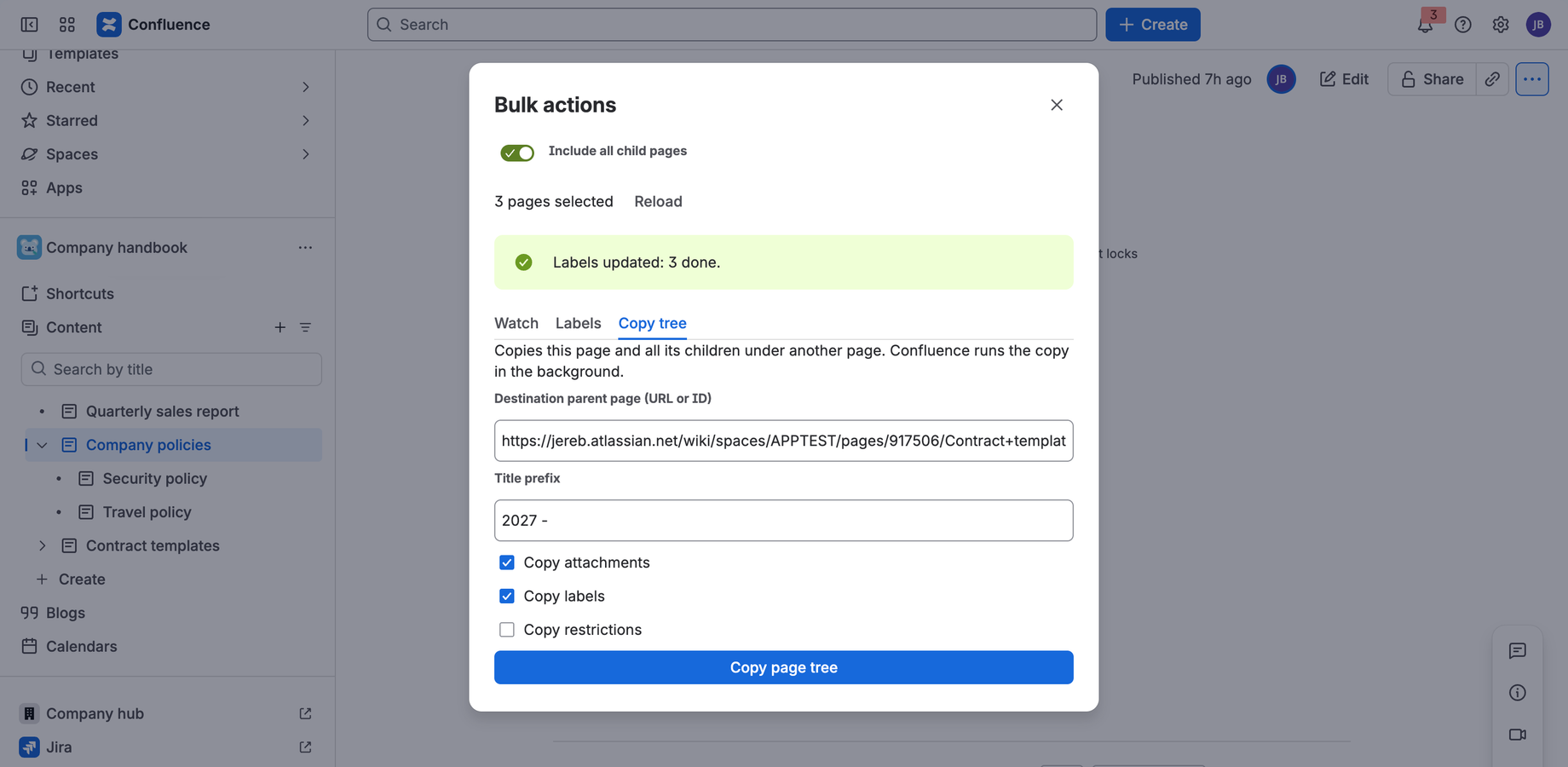Click the Create button in top bar
Viewport: 1568px width, 767px height.
pyautogui.click(x=1153, y=25)
